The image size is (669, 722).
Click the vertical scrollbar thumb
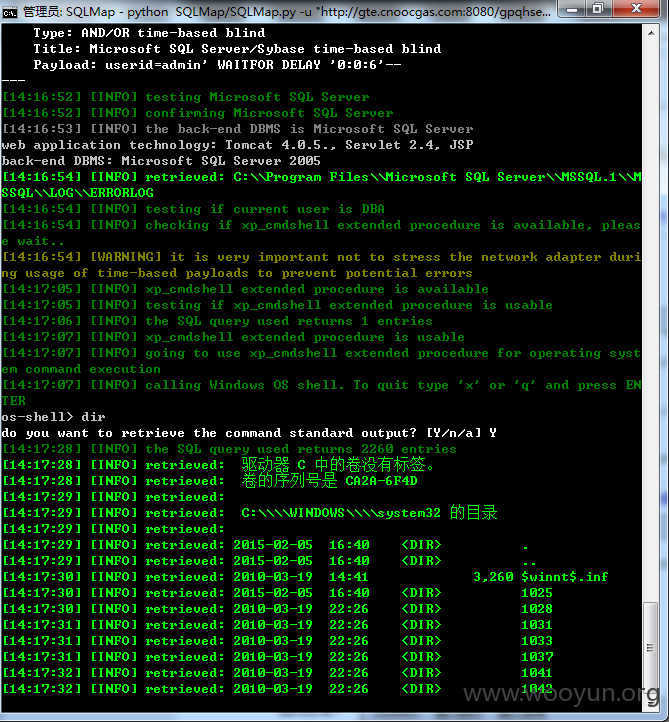[x=650, y=648]
